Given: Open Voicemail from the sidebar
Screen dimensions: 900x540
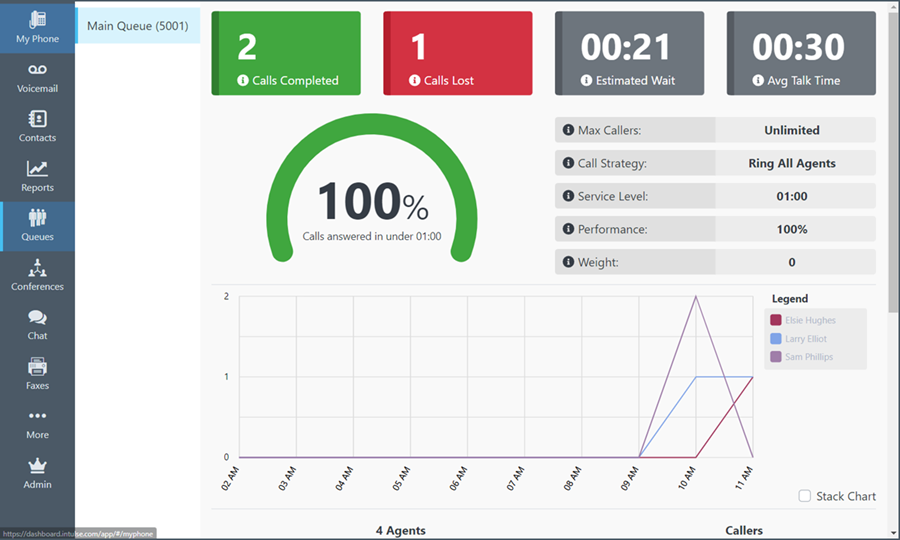Looking at the screenshot, I should click(x=37, y=70).
